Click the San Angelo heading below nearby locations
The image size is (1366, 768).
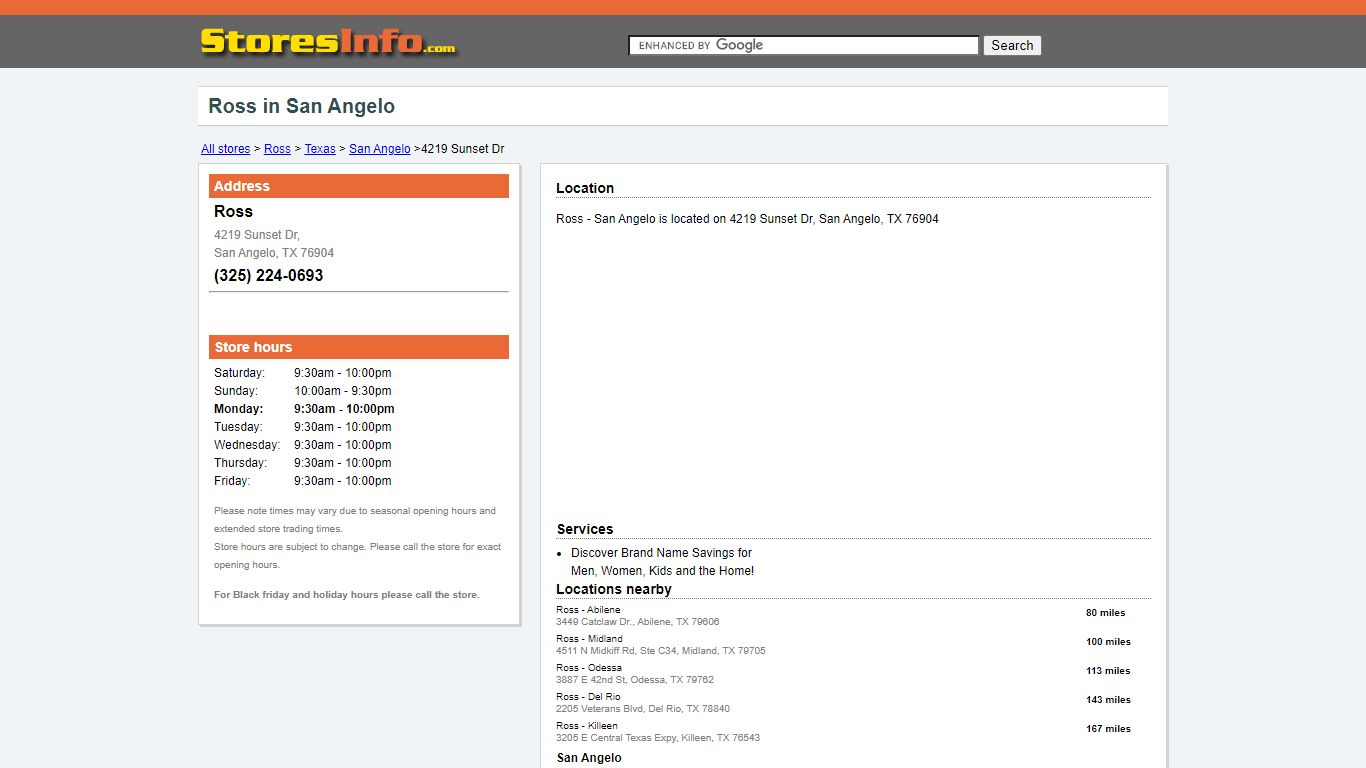click(589, 758)
